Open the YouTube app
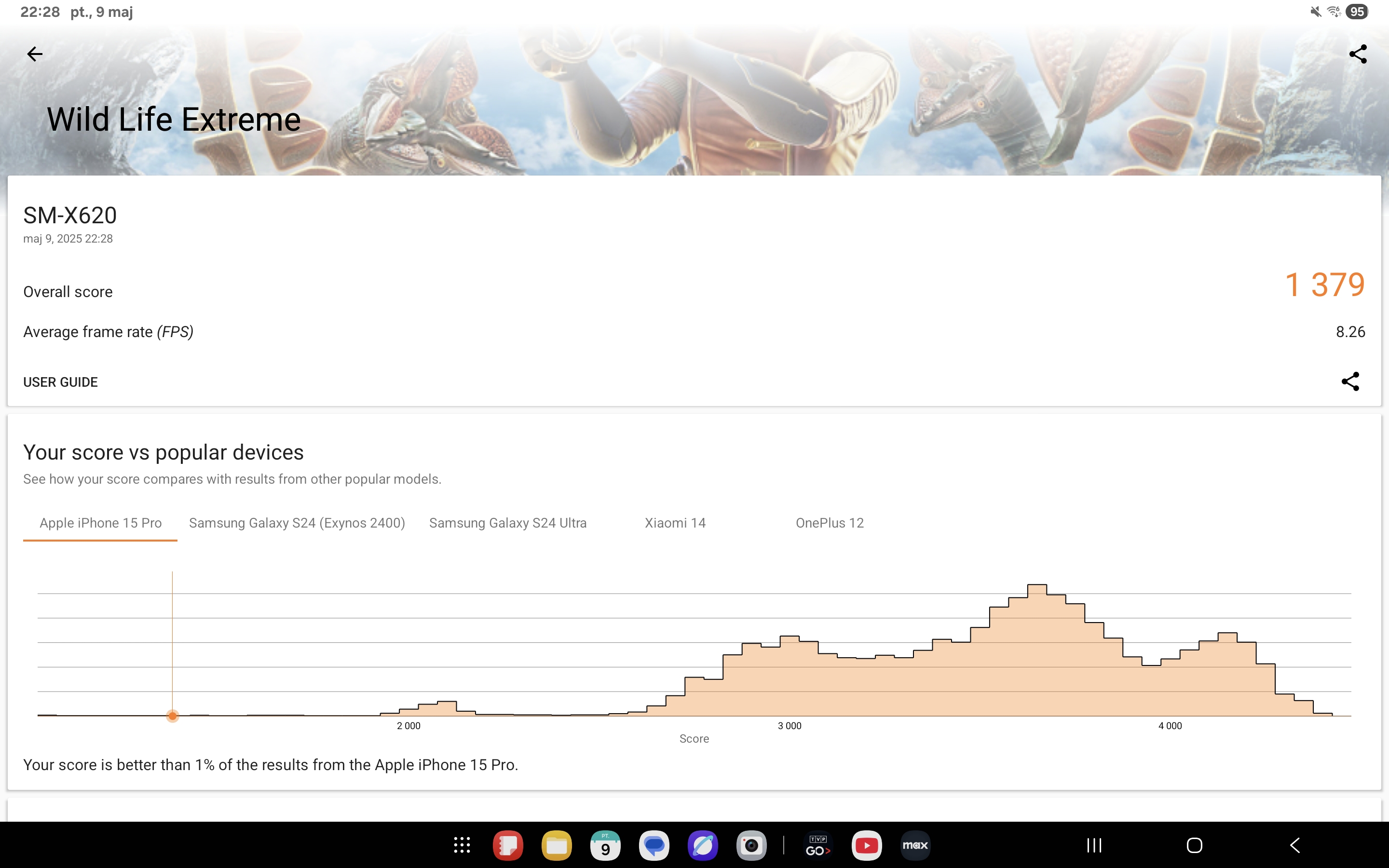Viewport: 1389px width, 868px height. click(x=867, y=845)
